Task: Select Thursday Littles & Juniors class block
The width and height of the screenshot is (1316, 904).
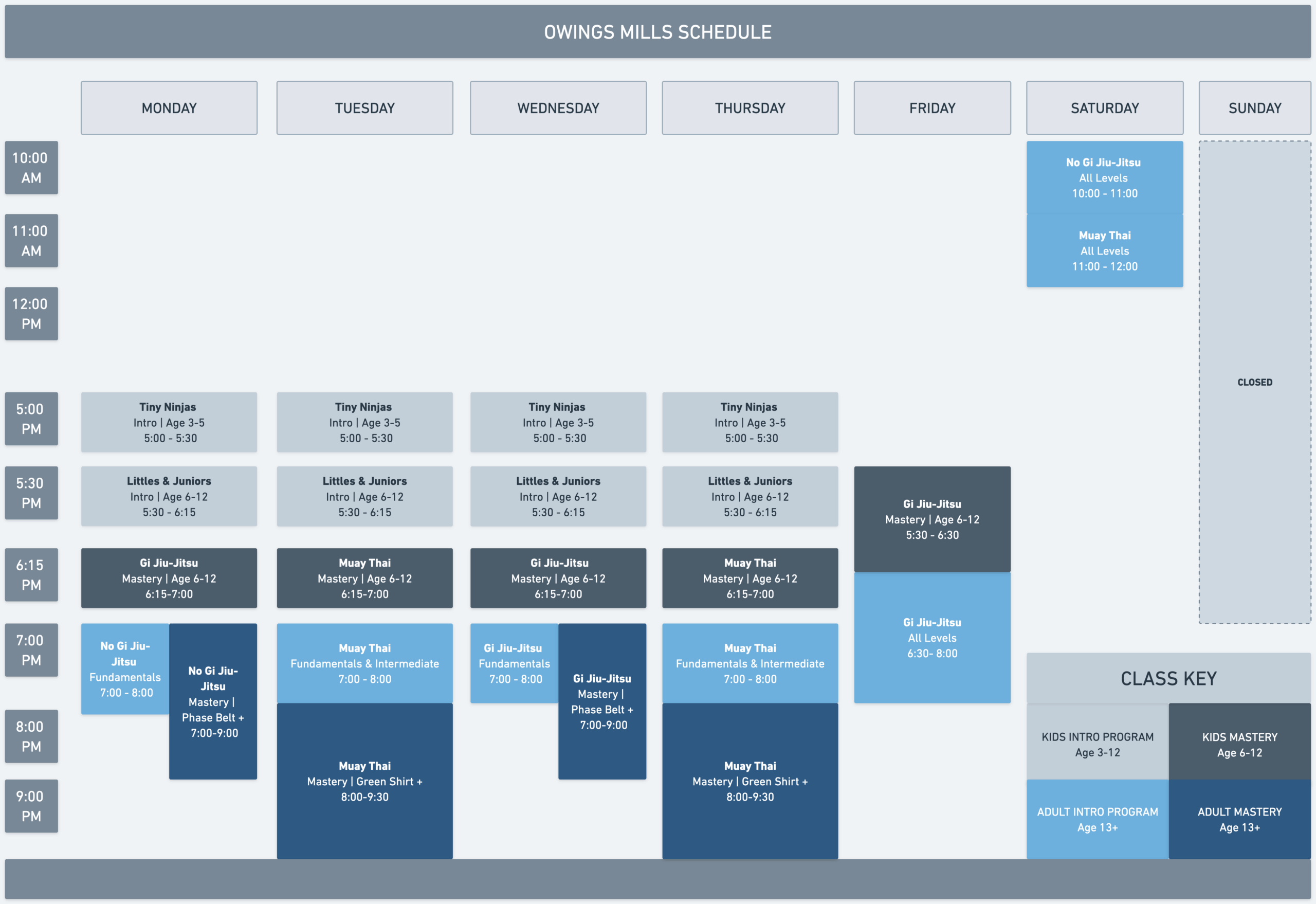Action: click(x=750, y=496)
